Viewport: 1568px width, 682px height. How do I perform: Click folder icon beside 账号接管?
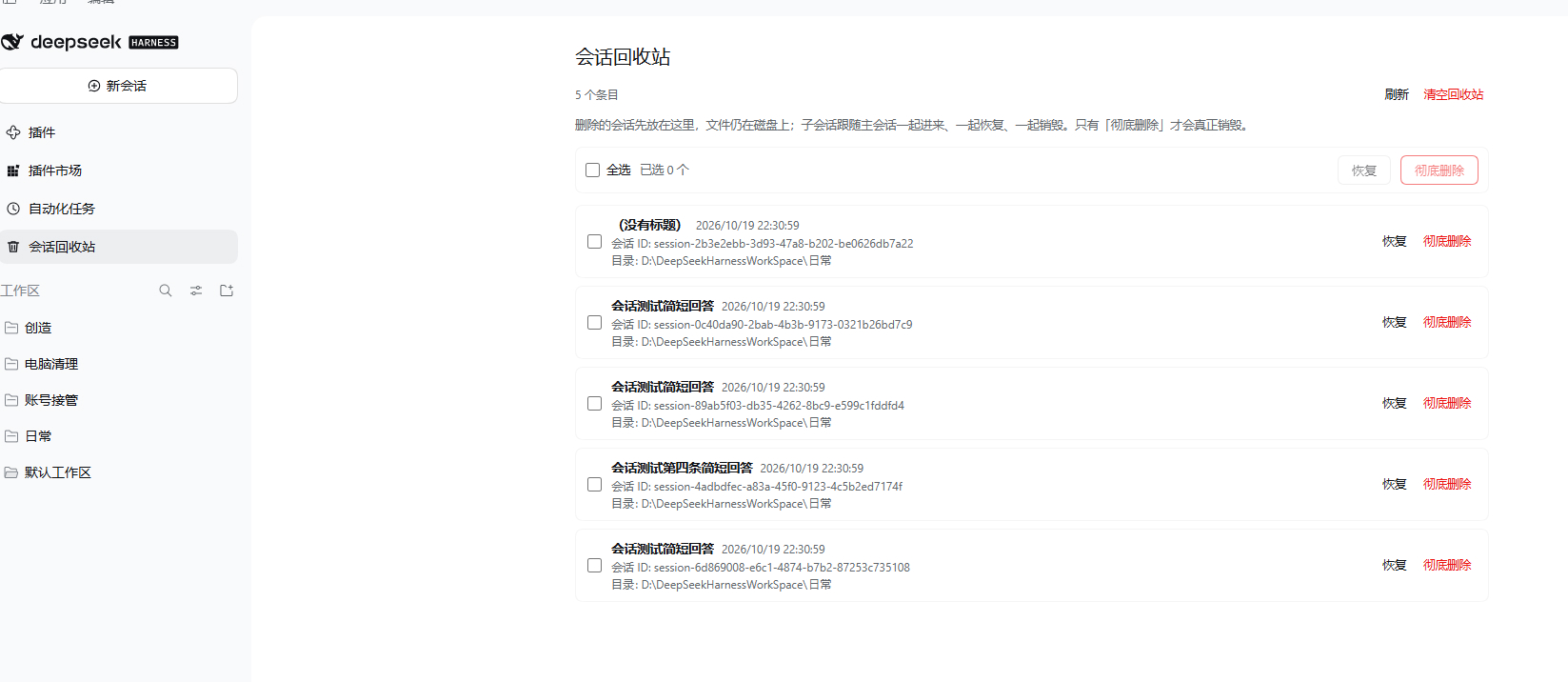[11, 400]
